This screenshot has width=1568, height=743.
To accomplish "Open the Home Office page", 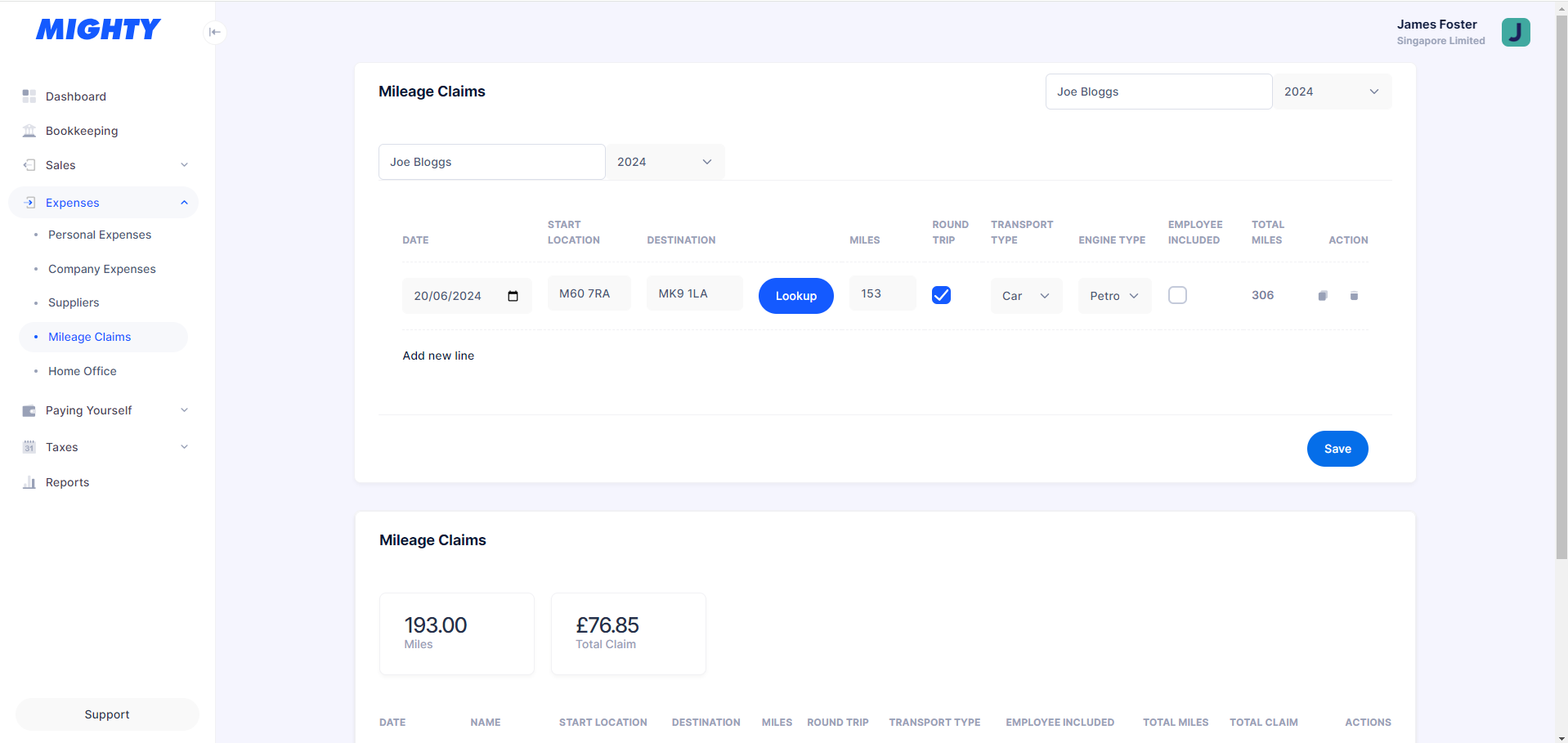I will 83,371.
